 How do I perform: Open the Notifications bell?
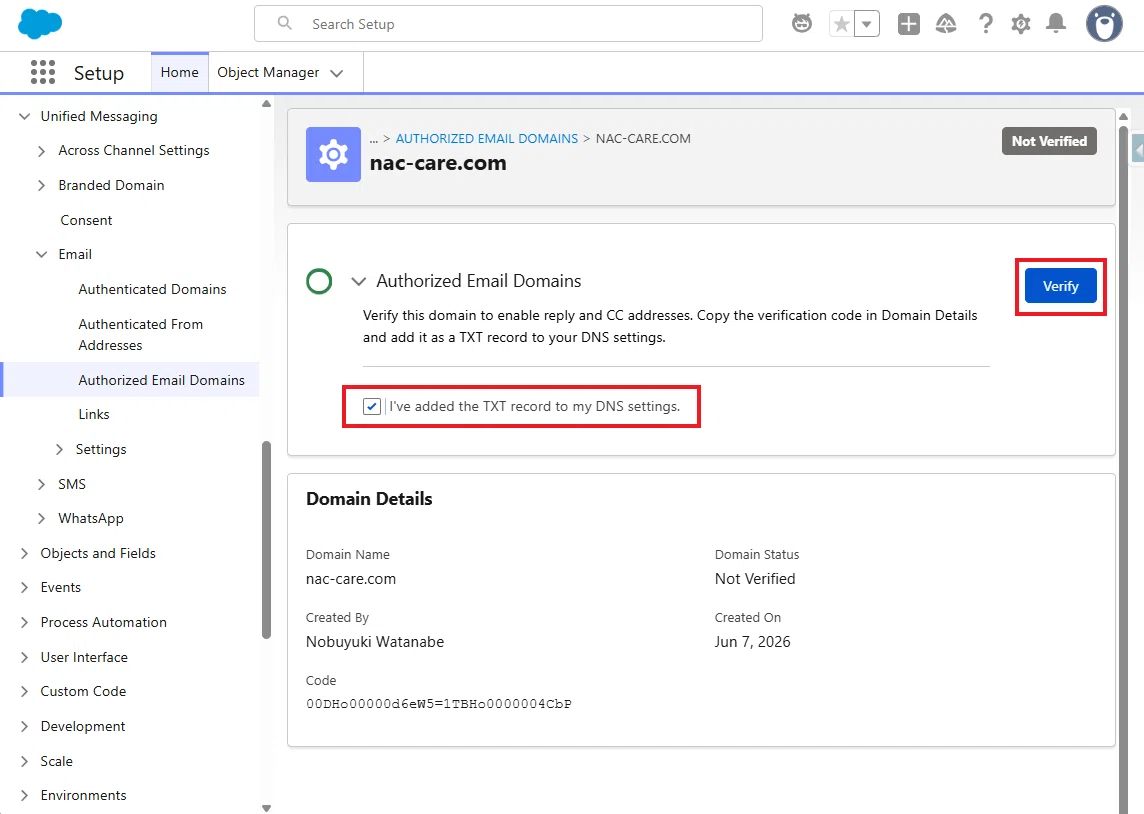[x=1056, y=24]
